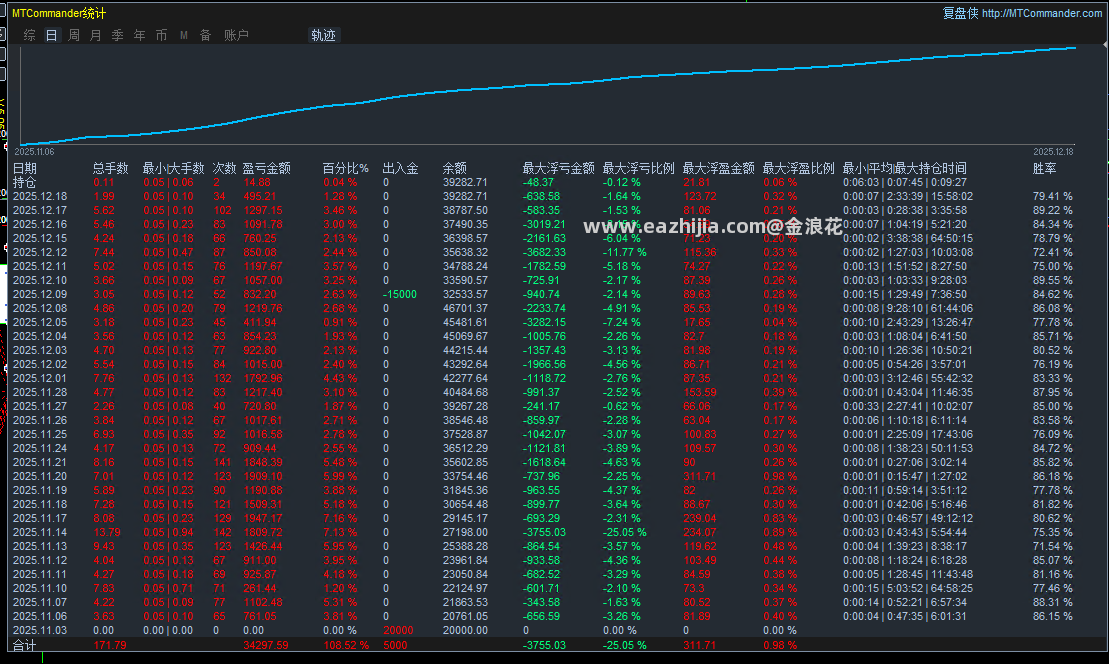Screen dimensions: 1109x664
Task: Click the 复盘侠 label in title bar
Action: point(960,13)
